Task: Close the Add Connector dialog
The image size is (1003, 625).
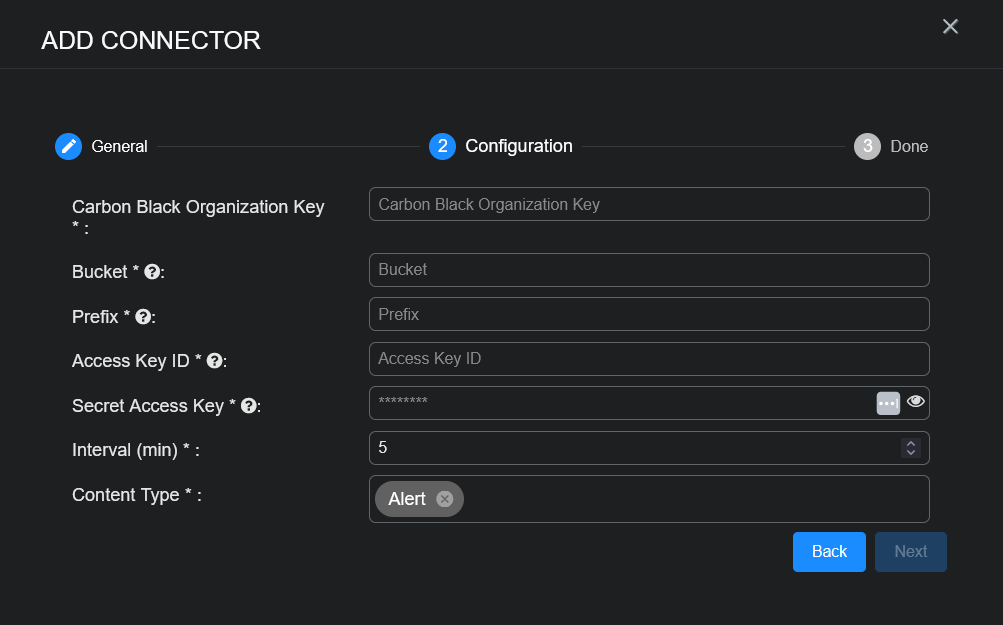Action: point(950,27)
